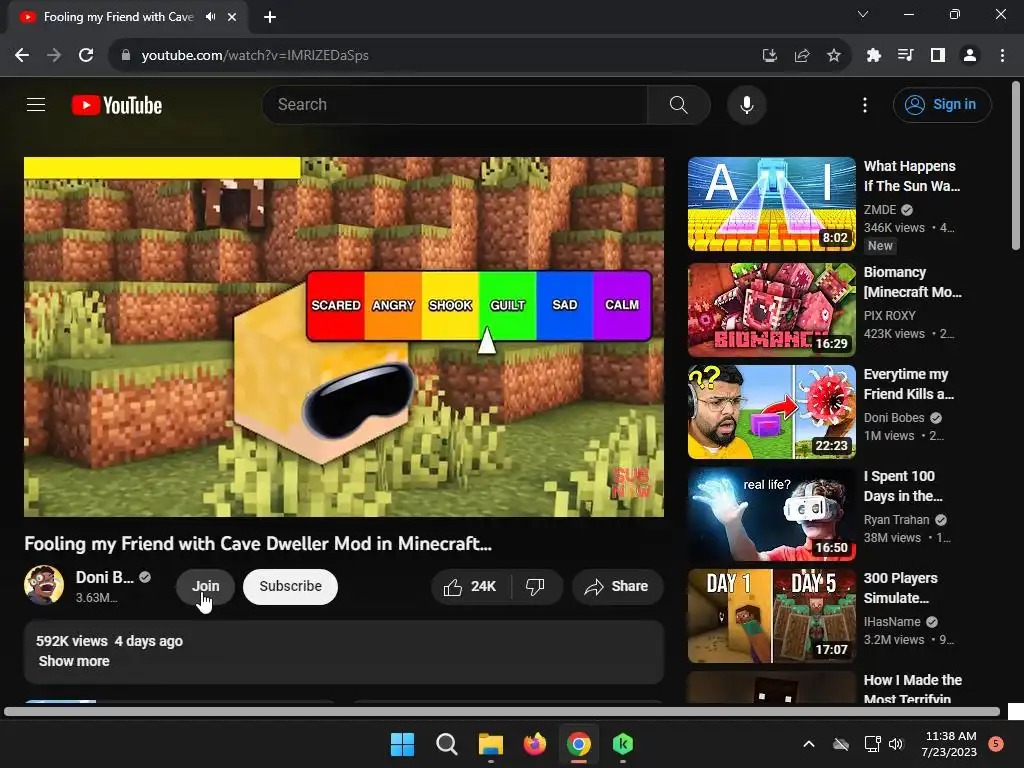The image size is (1024, 768).
Task: Click the IHasName channel name
Action: [x=892, y=622]
